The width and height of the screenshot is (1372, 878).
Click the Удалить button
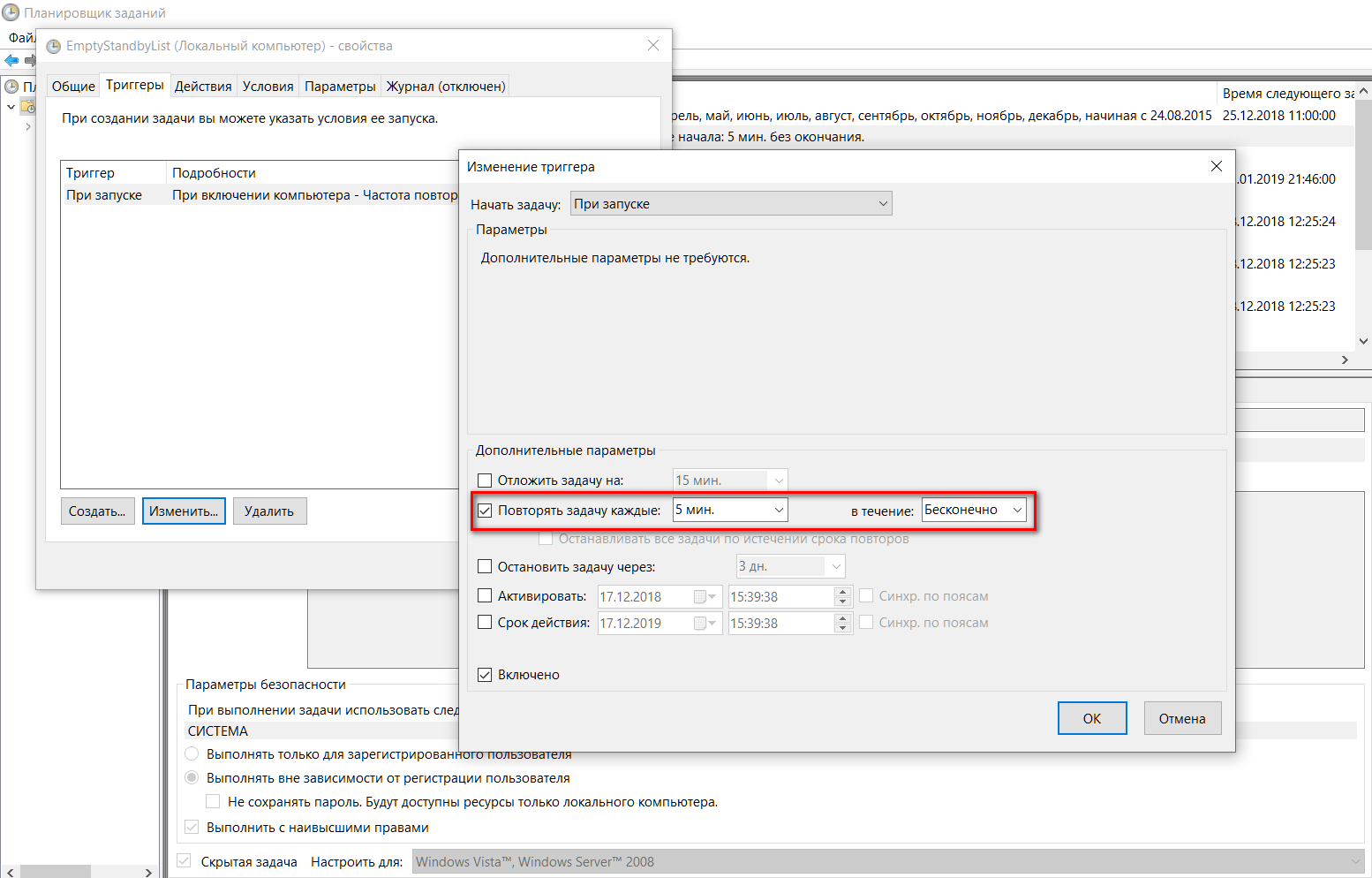269,511
